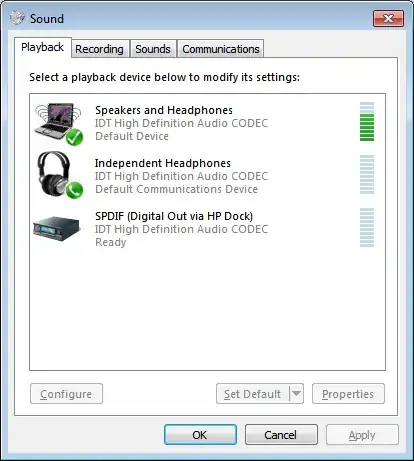
Task: Select the 'Independent Headphones' device name
Action: [x=163, y=163]
